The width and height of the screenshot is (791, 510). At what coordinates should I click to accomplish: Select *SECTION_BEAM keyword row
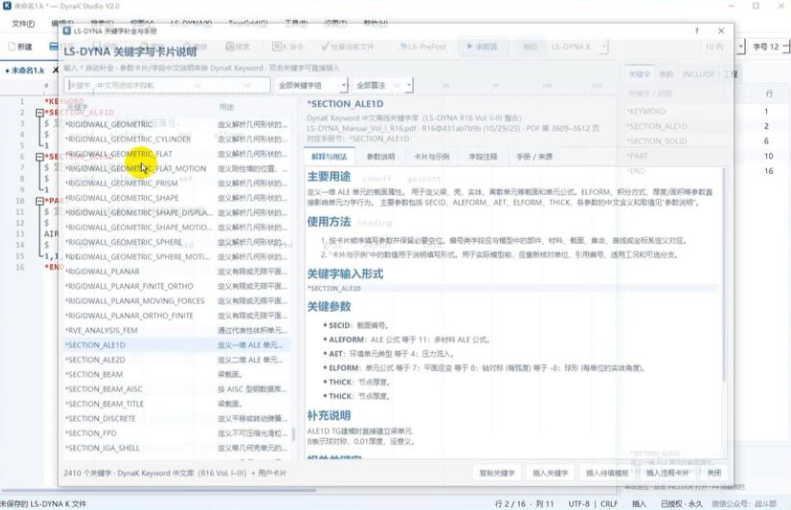click(x=176, y=374)
